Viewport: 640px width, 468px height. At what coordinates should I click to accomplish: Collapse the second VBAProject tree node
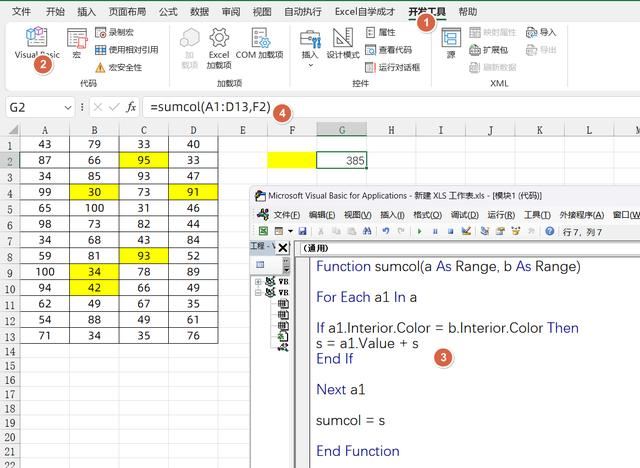click(258, 293)
